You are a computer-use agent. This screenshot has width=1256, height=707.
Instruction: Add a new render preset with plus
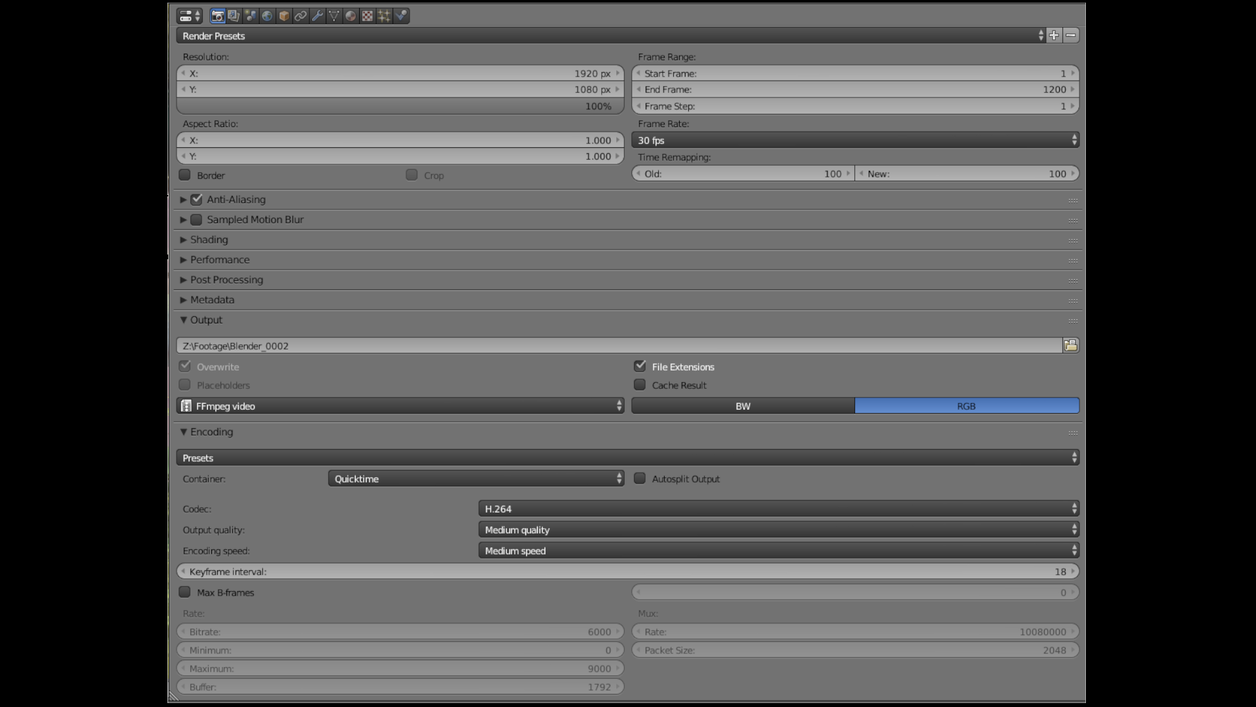pyautogui.click(x=1054, y=36)
